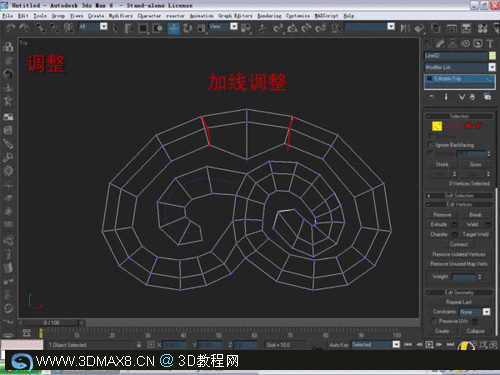Click the Target Weld button
Image resolution: width=500 pixels, height=375 pixels.
point(475,234)
